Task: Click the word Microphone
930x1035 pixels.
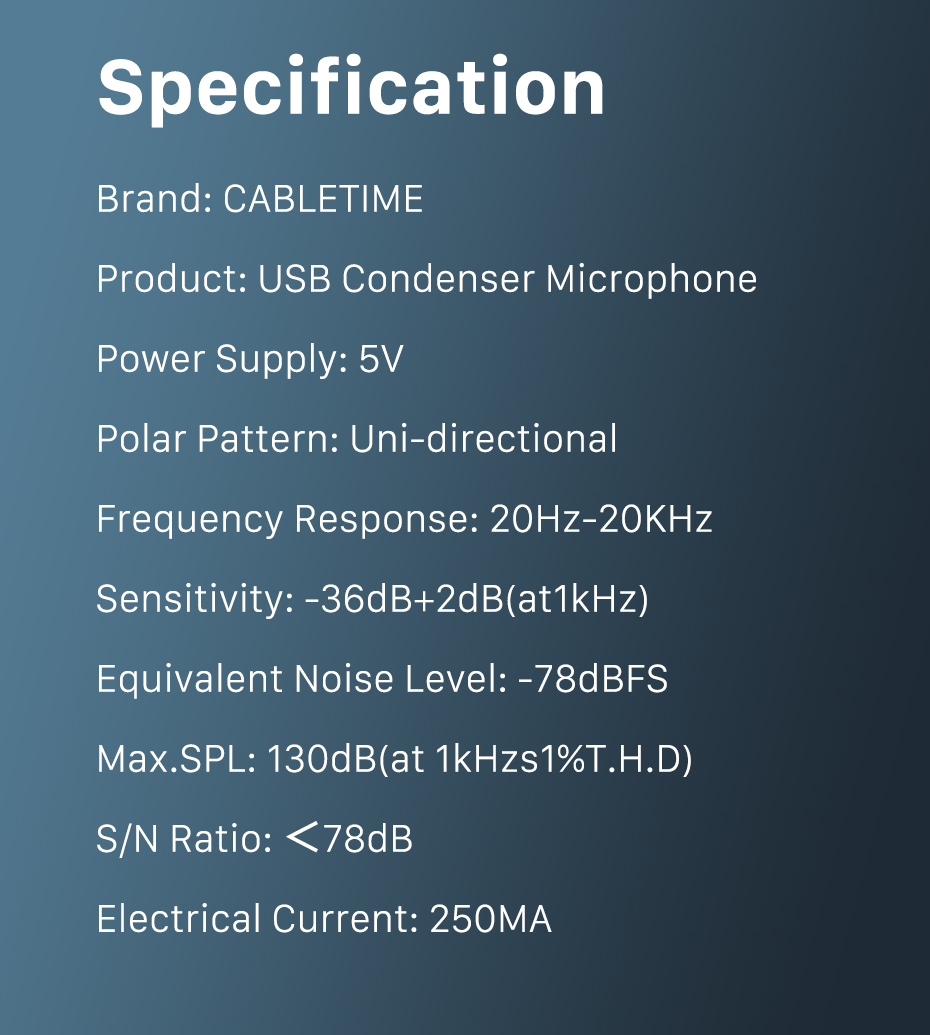Action: pyautogui.click(x=651, y=279)
